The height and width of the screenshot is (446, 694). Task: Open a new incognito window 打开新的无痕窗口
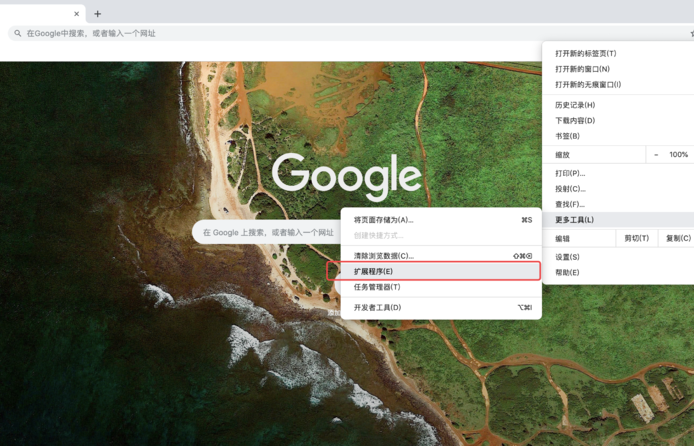pos(588,85)
